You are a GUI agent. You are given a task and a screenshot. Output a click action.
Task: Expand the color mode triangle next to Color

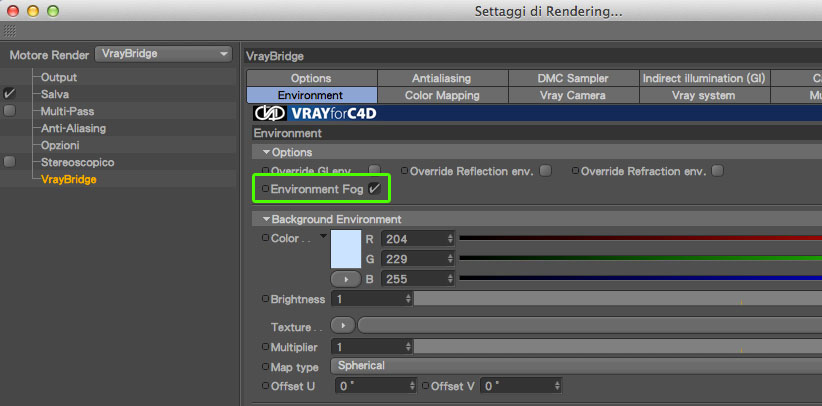(323, 236)
